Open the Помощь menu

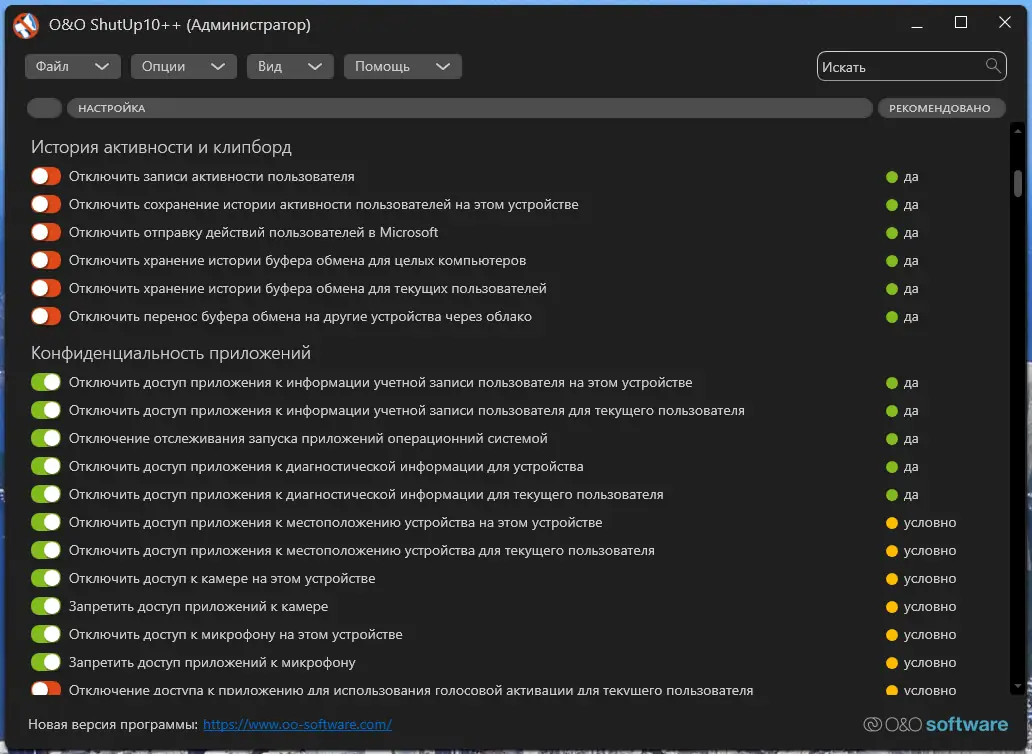tap(402, 67)
